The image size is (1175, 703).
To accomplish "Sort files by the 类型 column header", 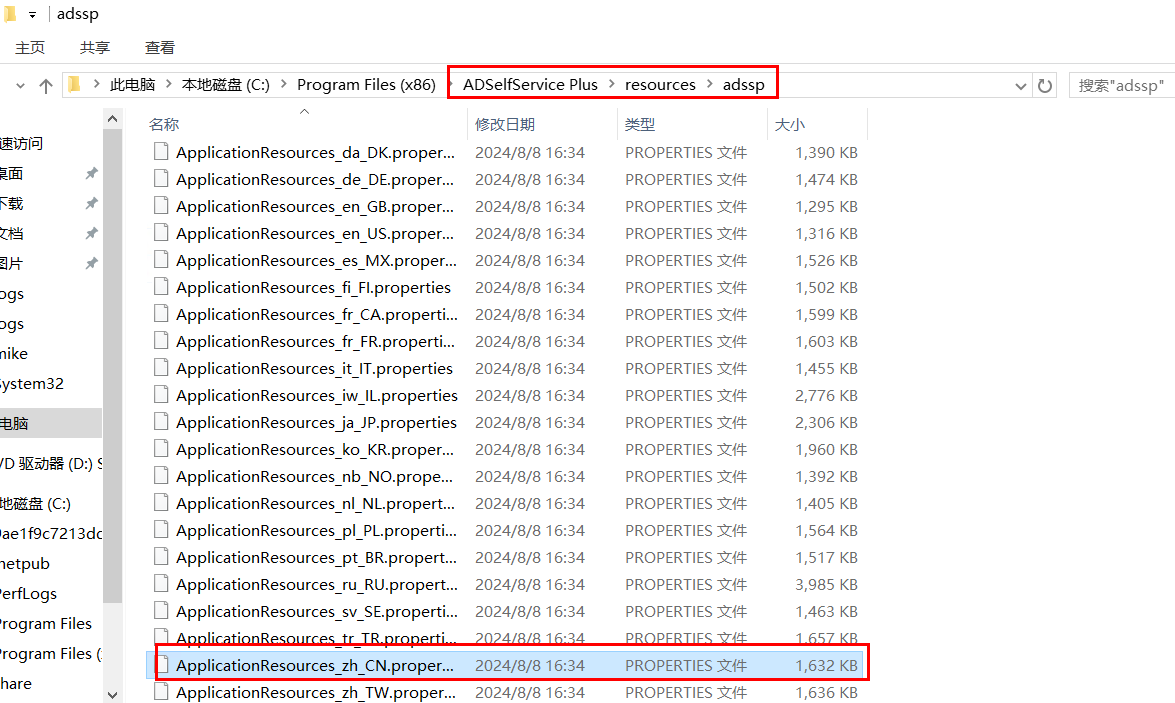I will (x=692, y=124).
